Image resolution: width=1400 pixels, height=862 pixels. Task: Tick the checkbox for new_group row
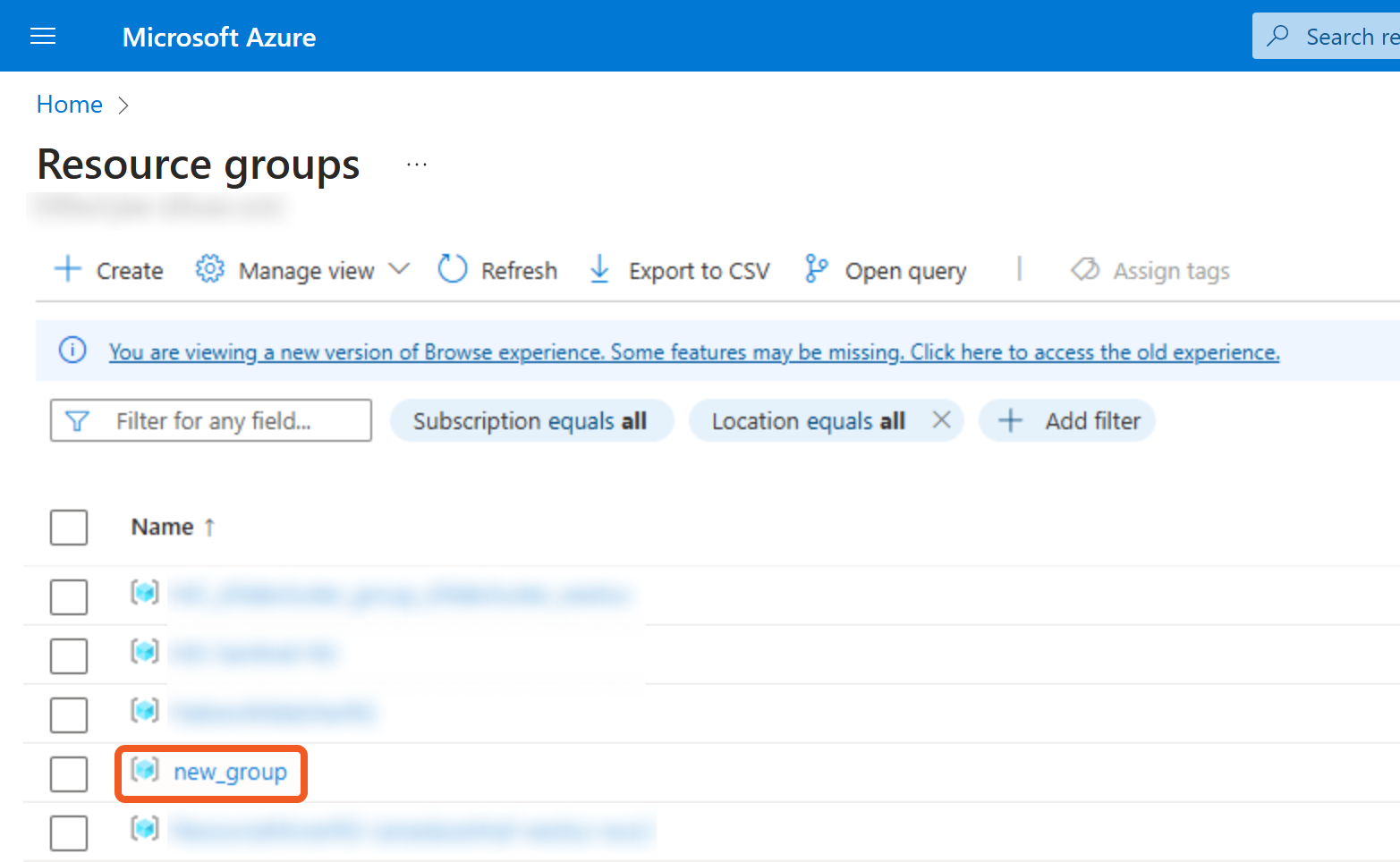69,773
